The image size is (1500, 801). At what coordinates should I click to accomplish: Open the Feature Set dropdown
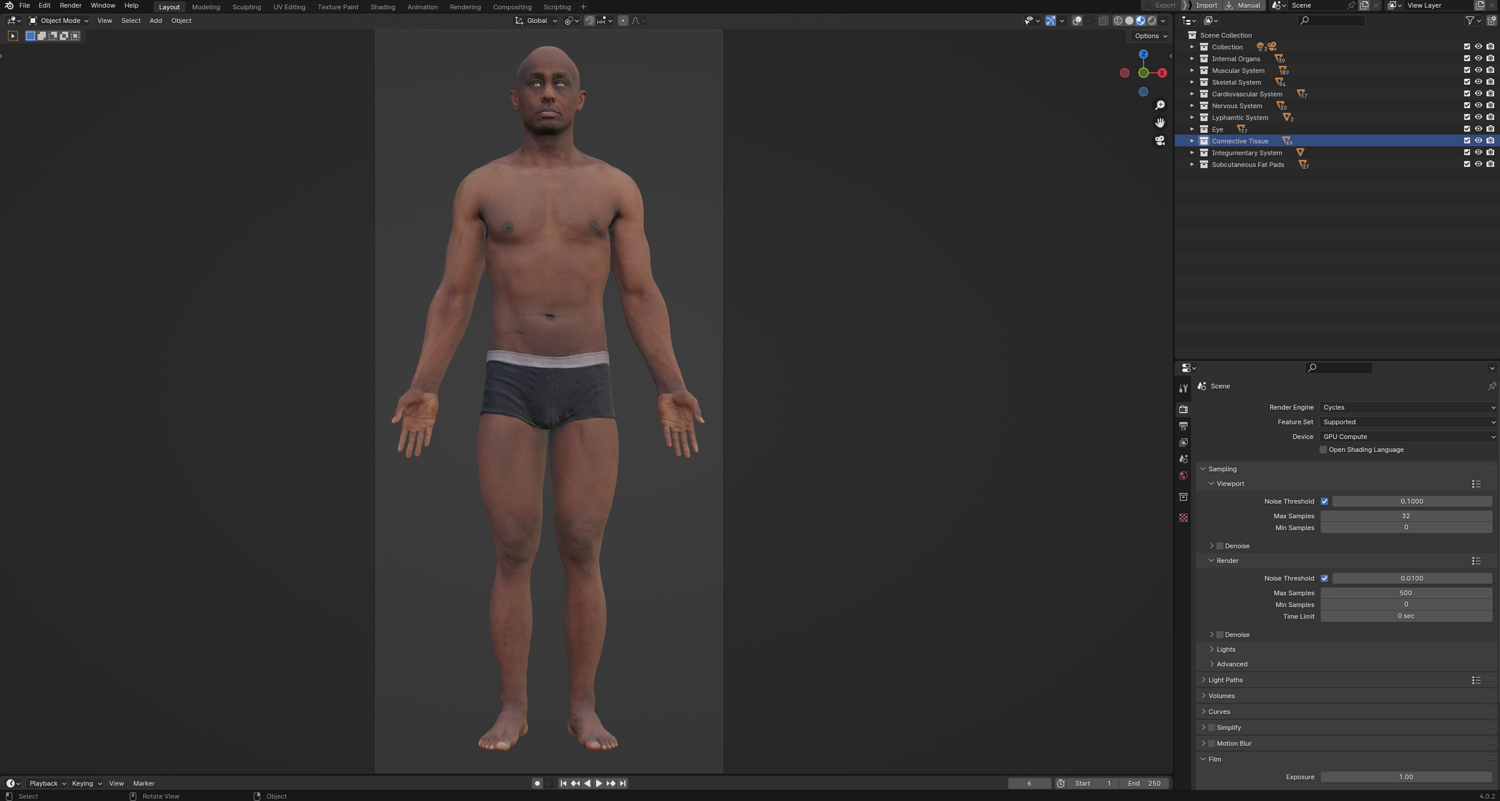[1408, 422]
